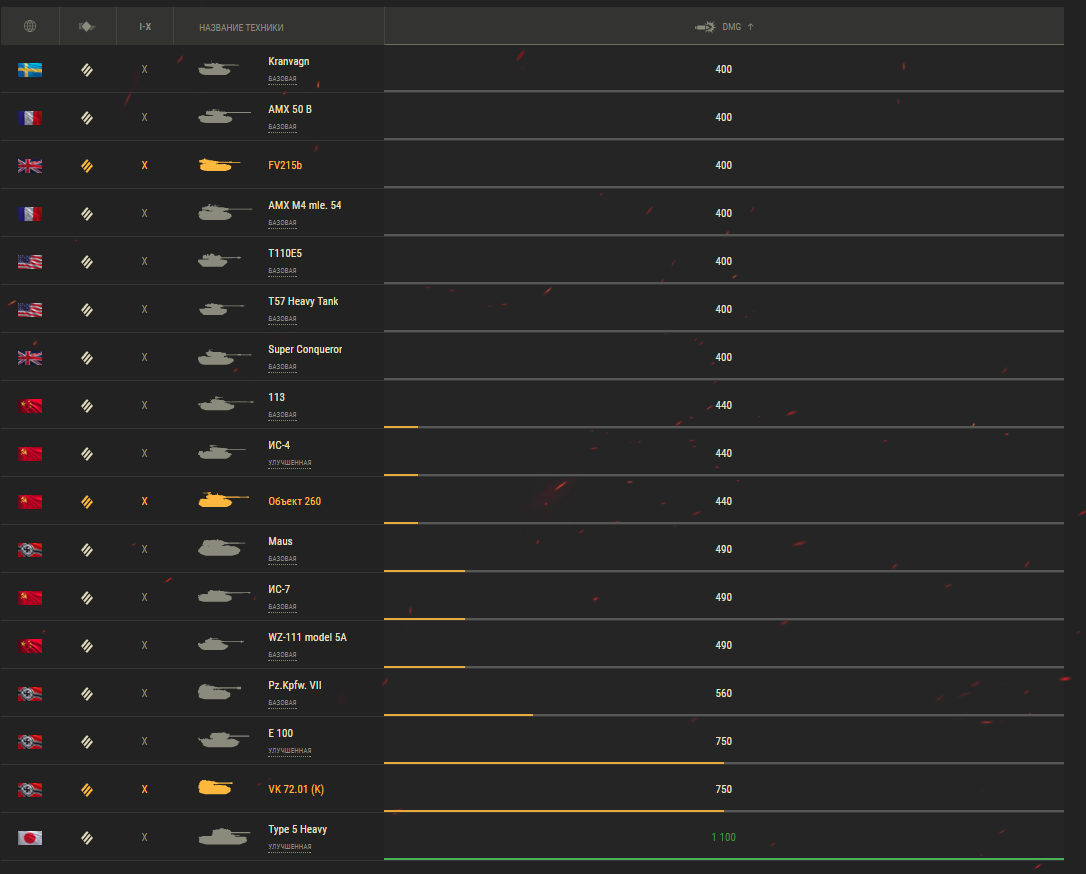This screenshot has width=1086, height=874.
Task: Sort by tier I-X column header
Action: click(145, 26)
